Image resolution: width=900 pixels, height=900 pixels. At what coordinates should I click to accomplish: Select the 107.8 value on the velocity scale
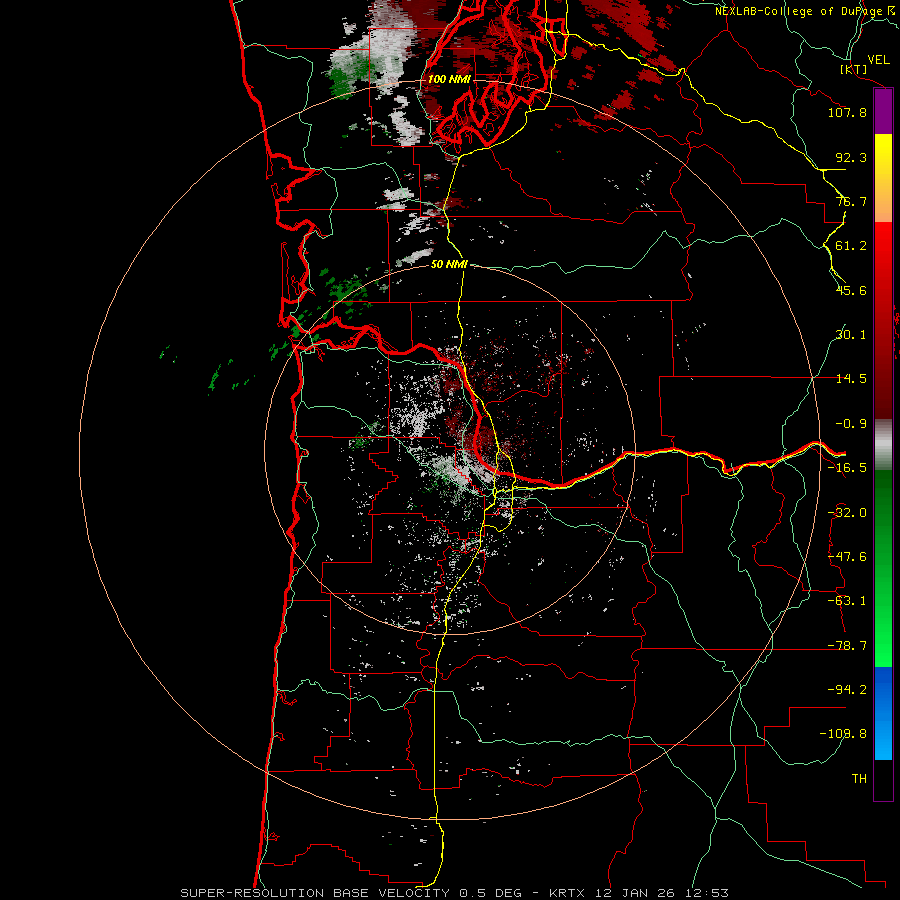[847, 112]
